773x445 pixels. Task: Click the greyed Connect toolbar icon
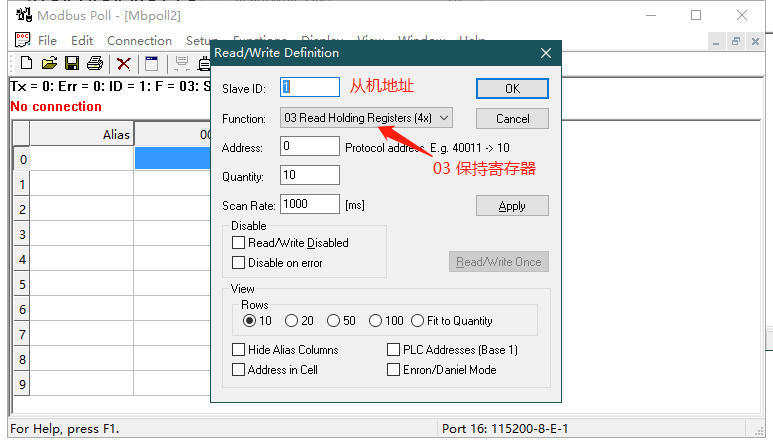coord(182,64)
